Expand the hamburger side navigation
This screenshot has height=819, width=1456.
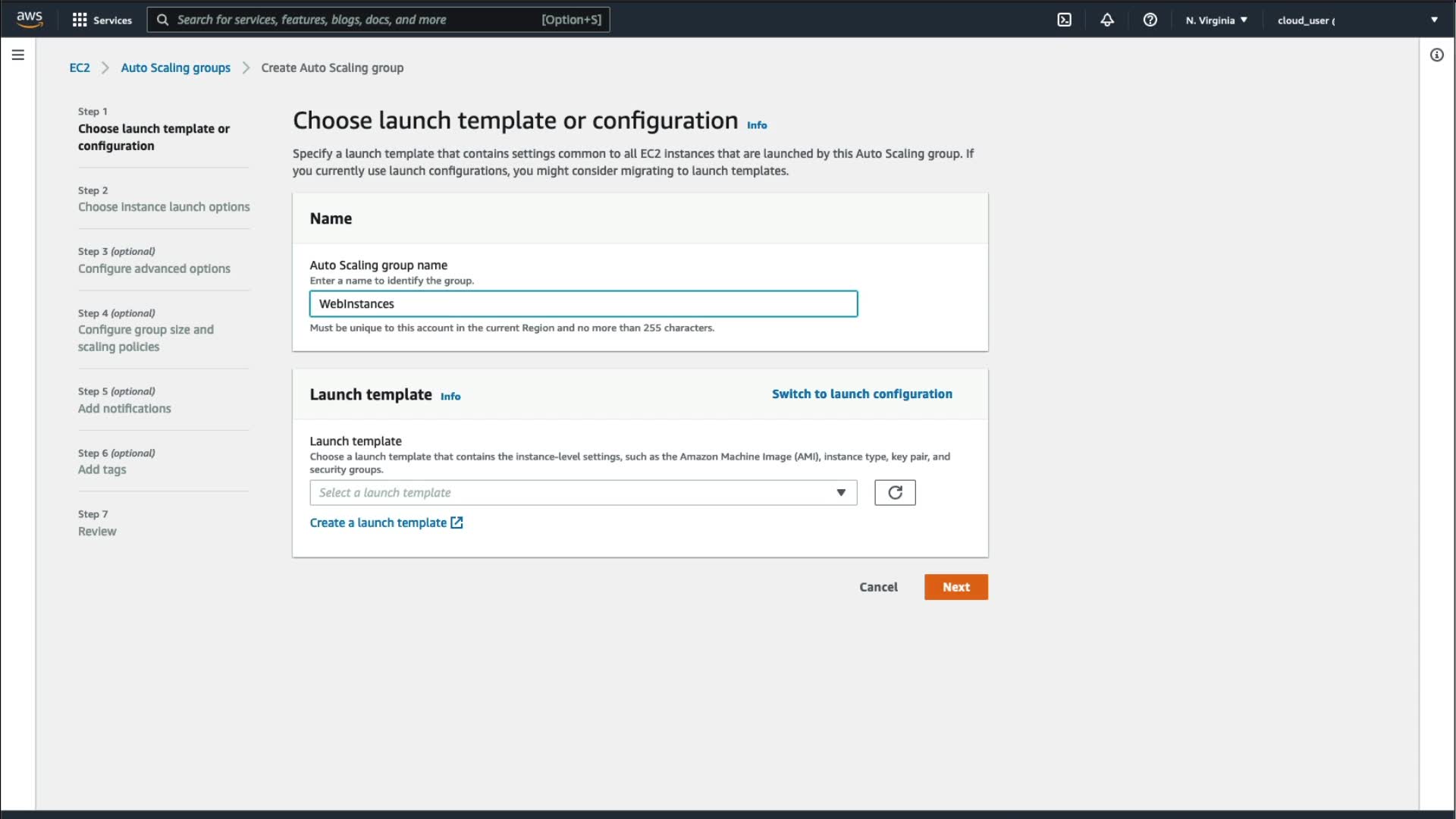coord(18,55)
